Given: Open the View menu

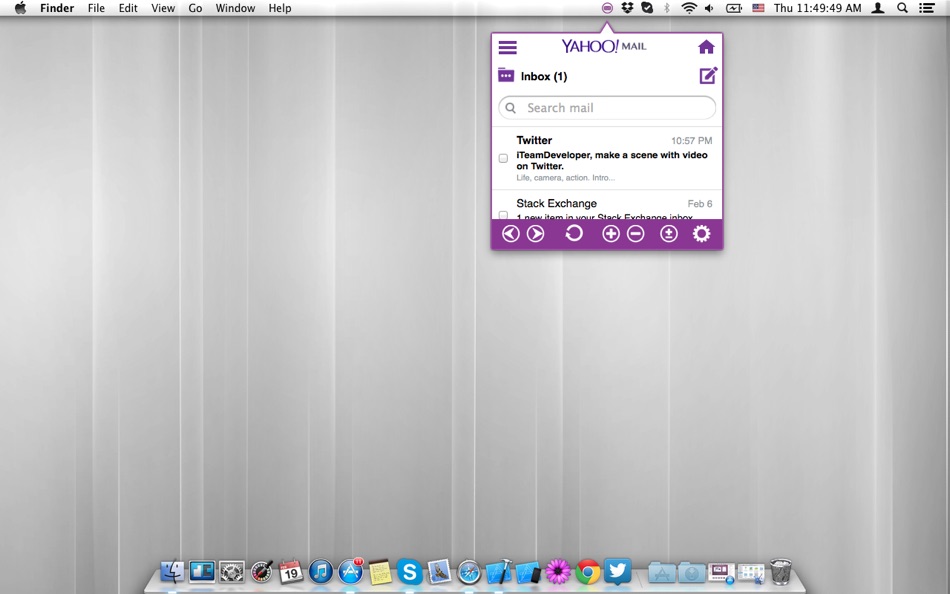Looking at the screenshot, I should tap(163, 8).
